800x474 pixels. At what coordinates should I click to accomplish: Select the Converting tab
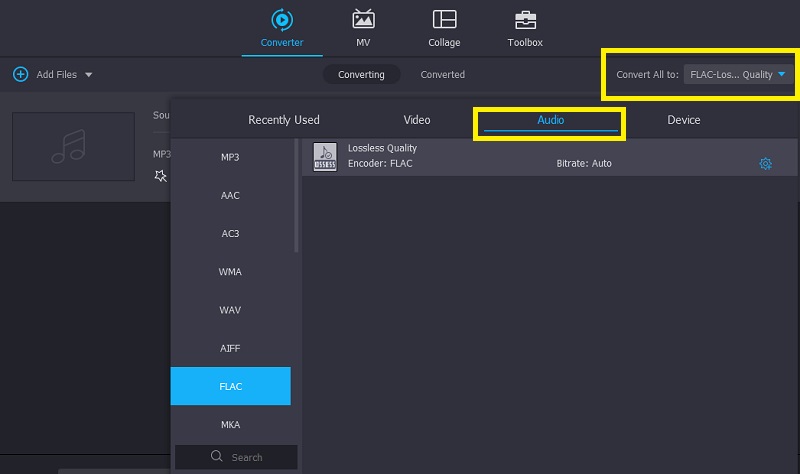click(x=361, y=74)
